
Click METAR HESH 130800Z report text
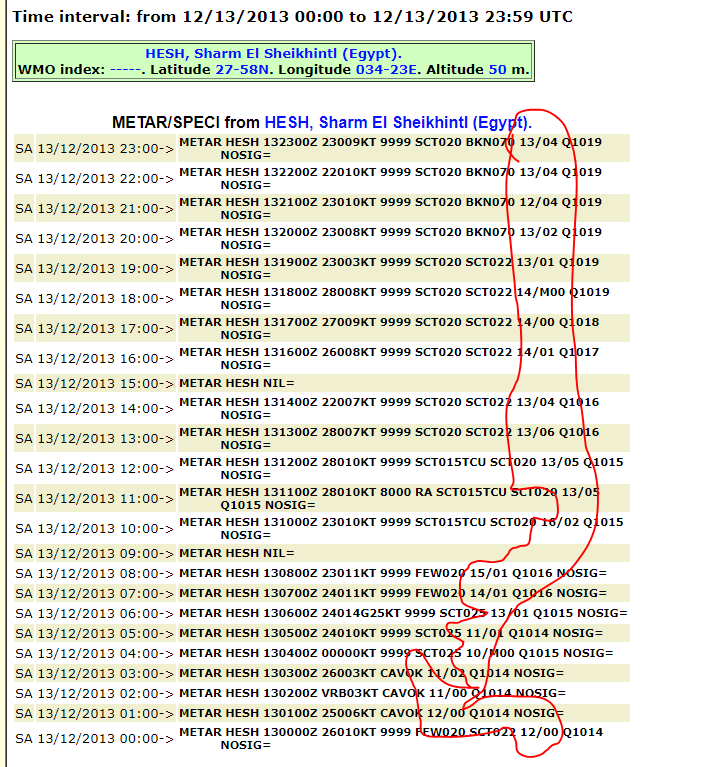click(392, 573)
